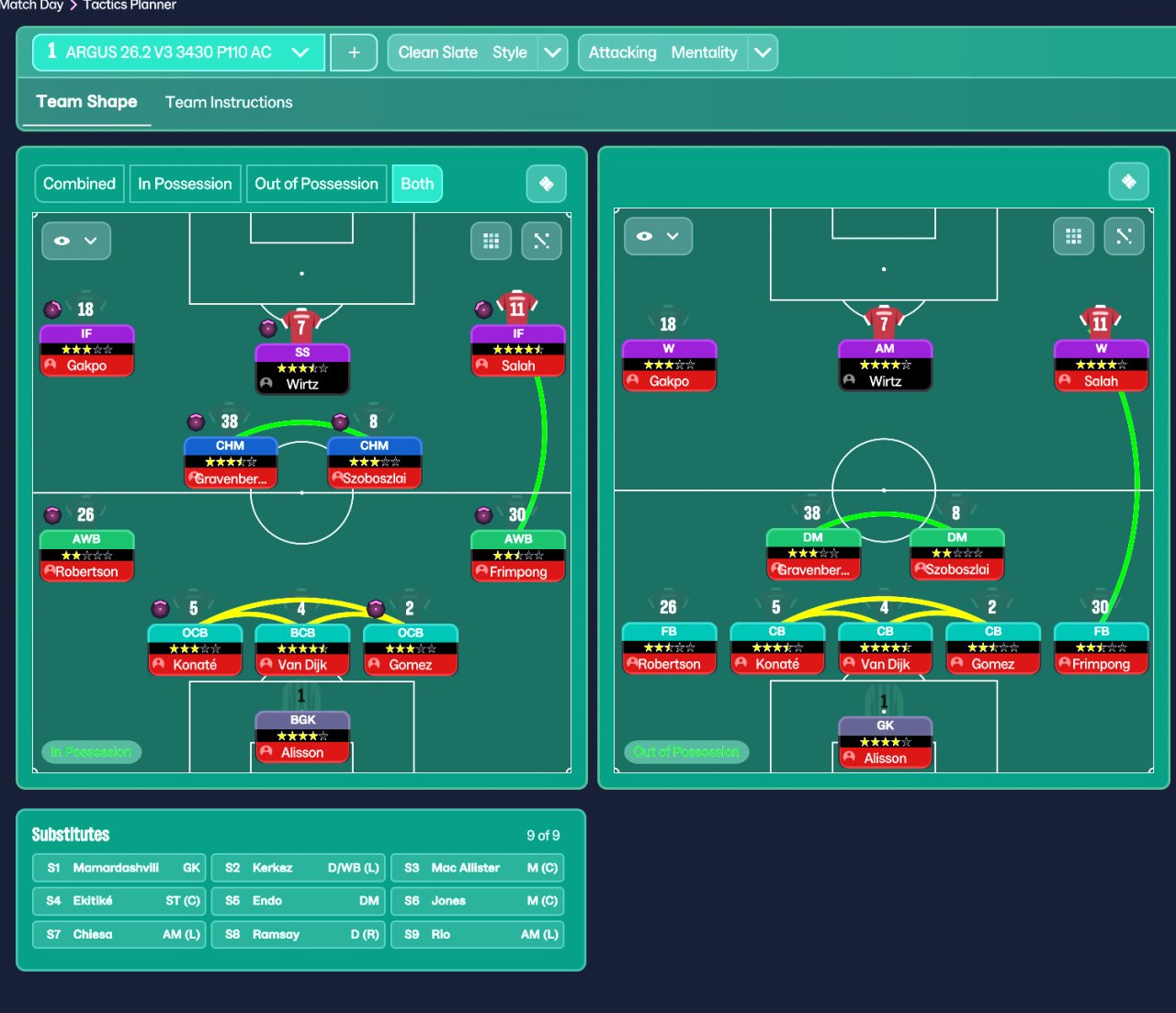Click the plus button to add a tactic
Viewport: 1176px width, 1013px height.
point(354,52)
